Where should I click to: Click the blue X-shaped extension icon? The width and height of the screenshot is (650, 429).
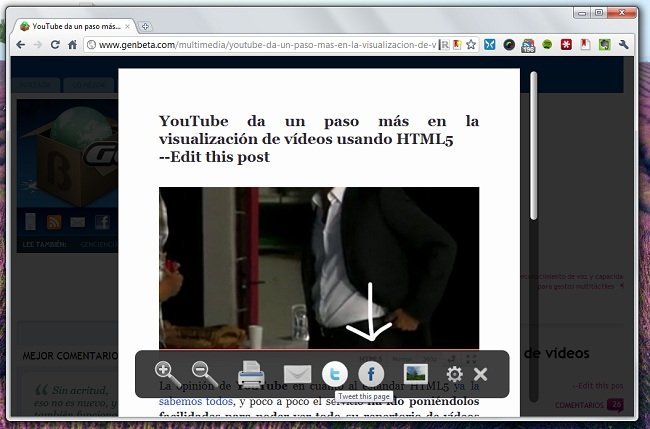click(x=490, y=45)
